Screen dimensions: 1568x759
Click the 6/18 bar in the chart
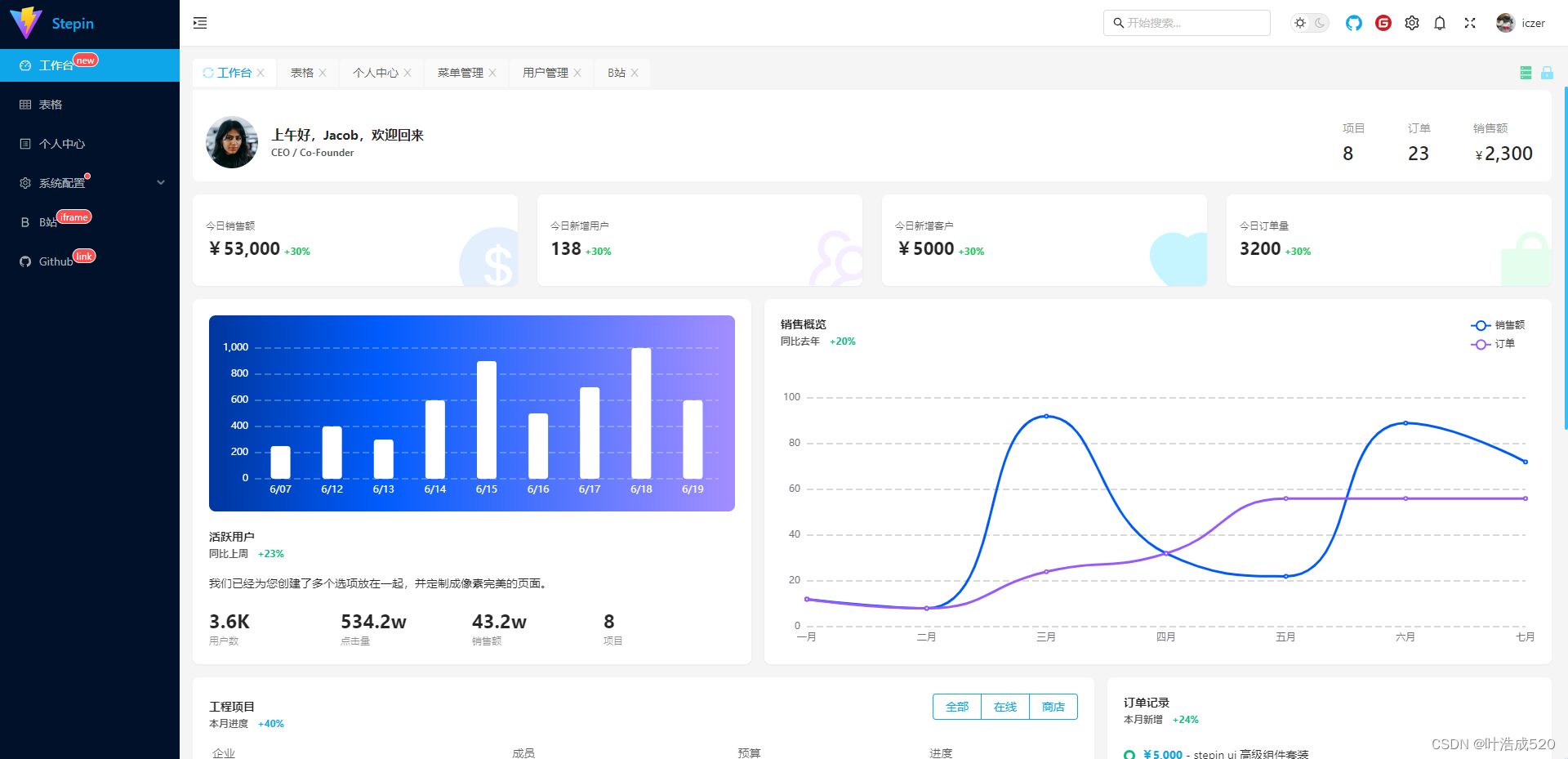(x=641, y=413)
